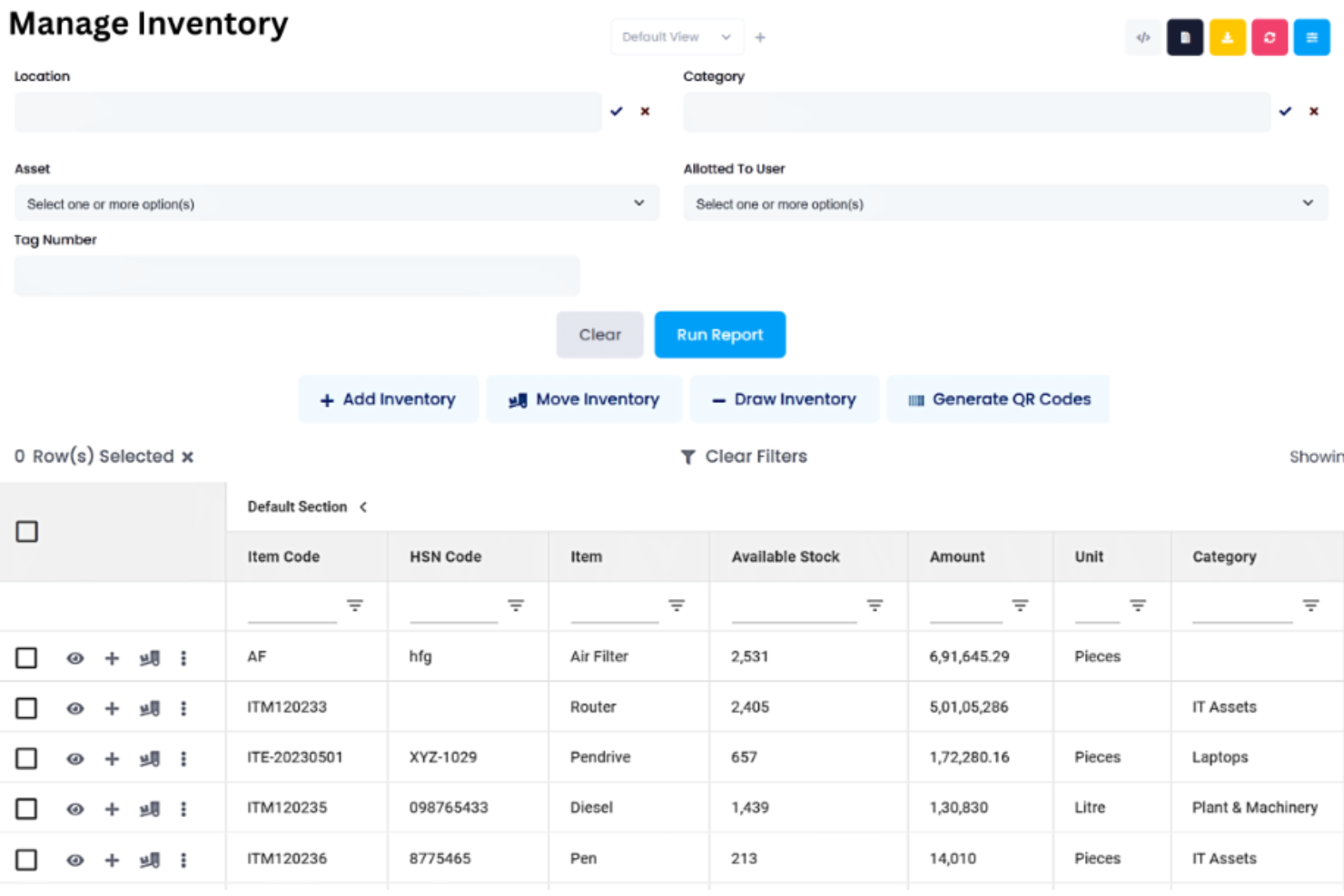The width and height of the screenshot is (1344, 896).
Task: Open more options for Diesel row
Action: pos(183,809)
